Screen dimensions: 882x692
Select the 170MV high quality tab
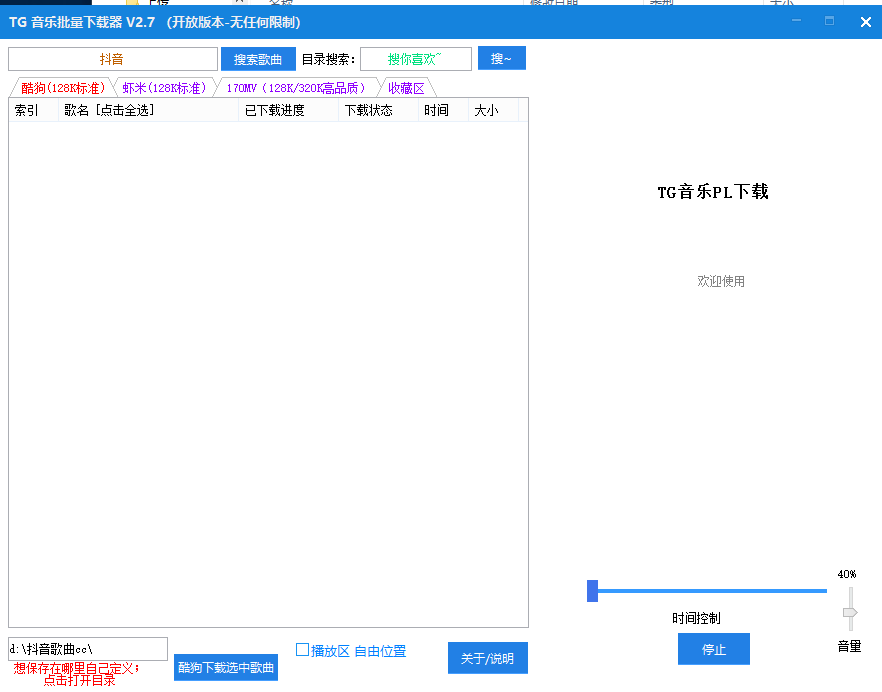click(x=296, y=88)
